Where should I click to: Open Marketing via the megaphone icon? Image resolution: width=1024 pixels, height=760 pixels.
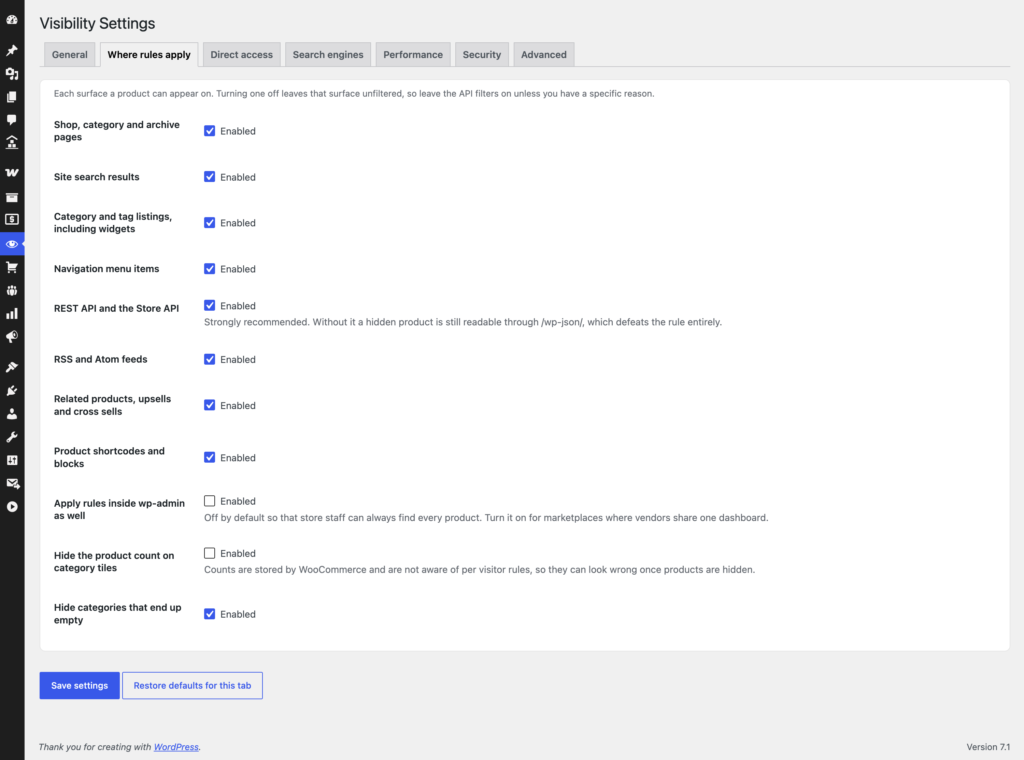(x=12, y=337)
